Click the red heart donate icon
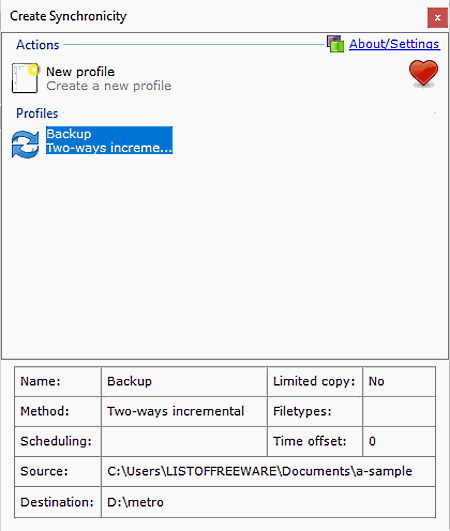This screenshot has height=531, width=450. point(423,73)
